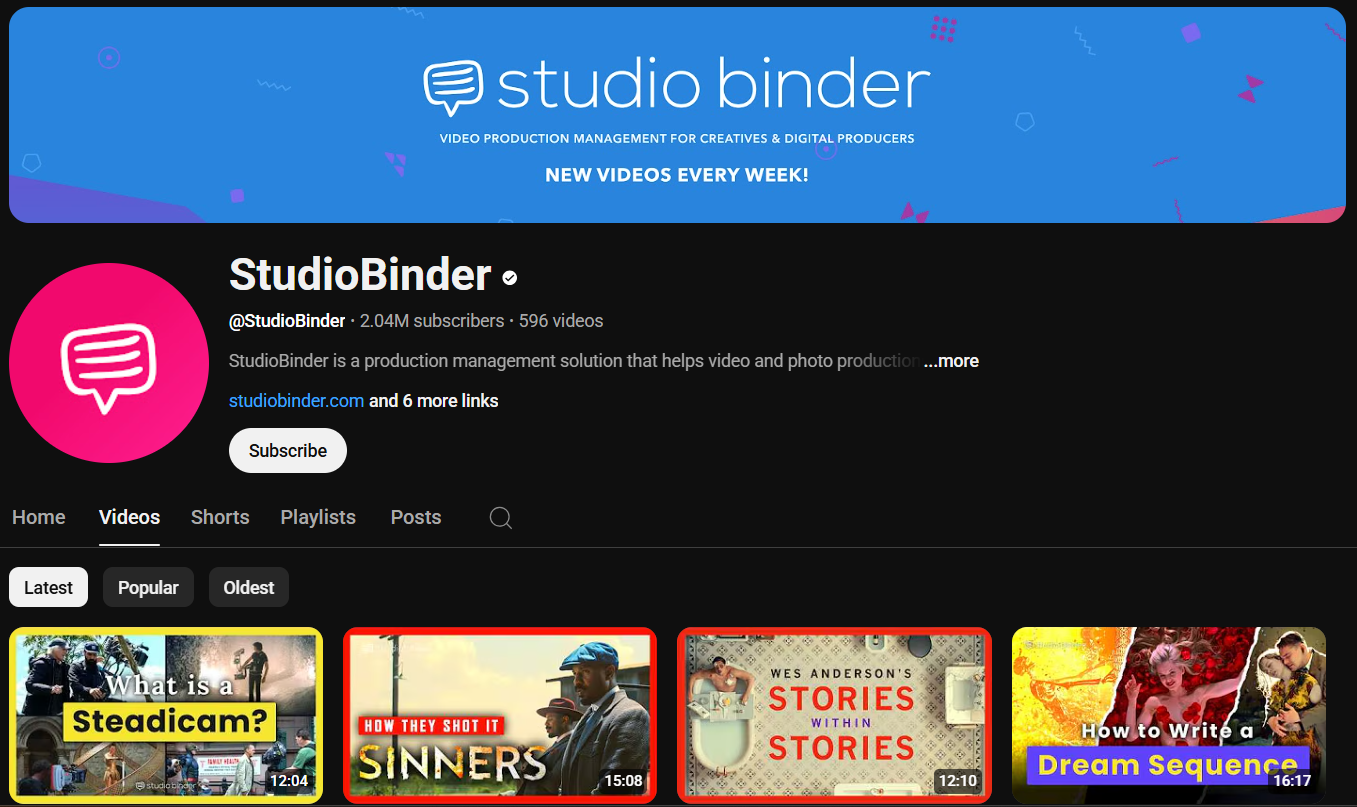Click the channel search magnifier icon
Screen dimensions: 1357x807
pyautogui.click(x=501, y=518)
